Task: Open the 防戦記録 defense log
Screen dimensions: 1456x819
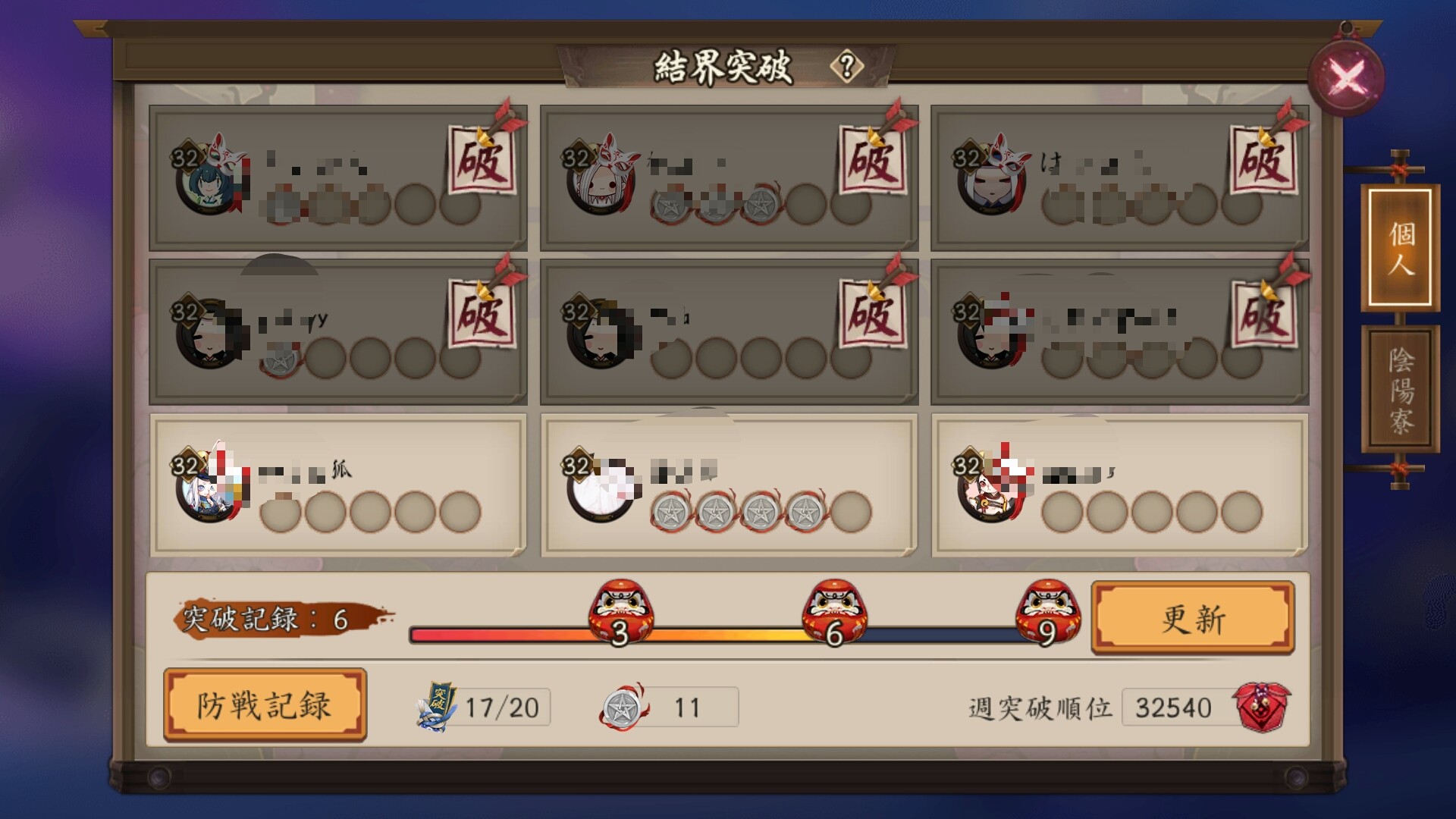Action: (x=265, y=704)
